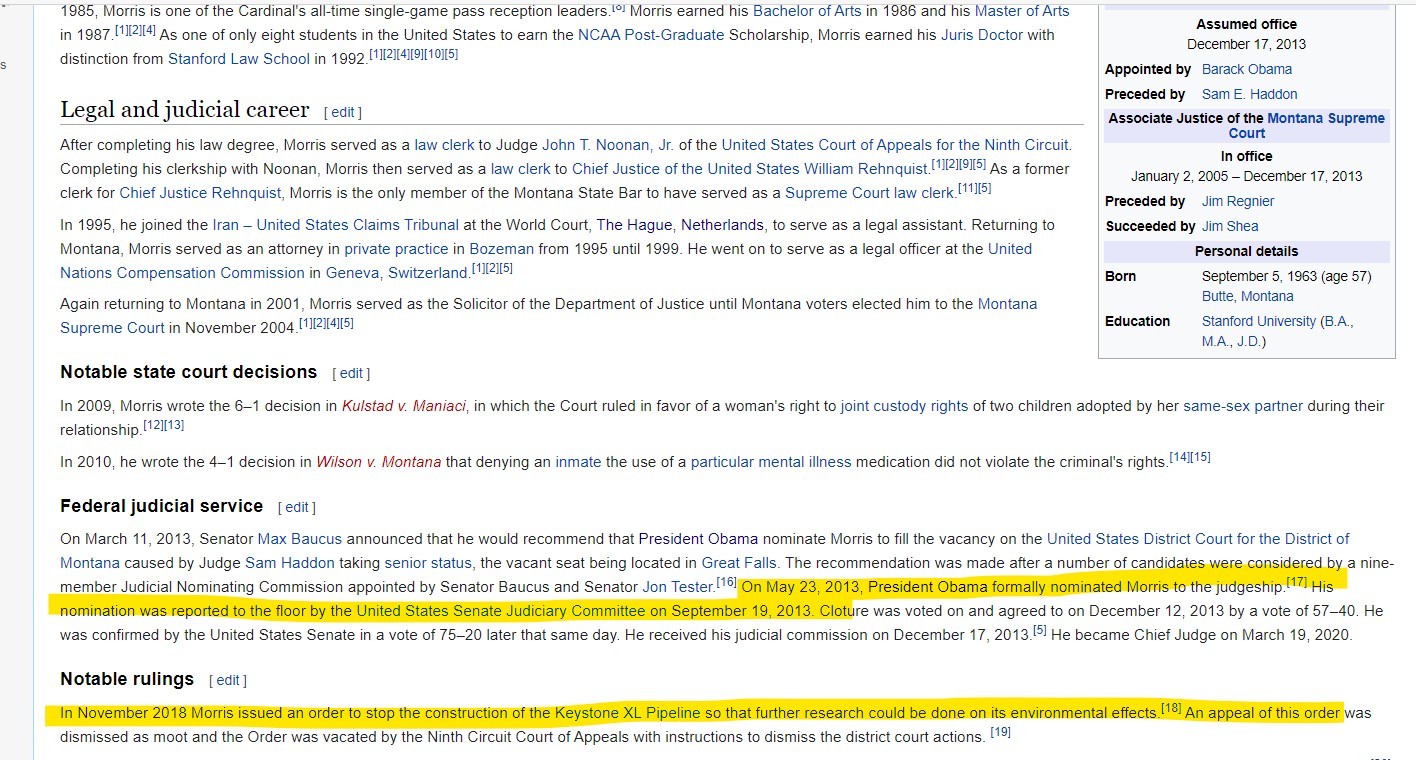Edit Notable state court decisions section

[x=351, y=373]
